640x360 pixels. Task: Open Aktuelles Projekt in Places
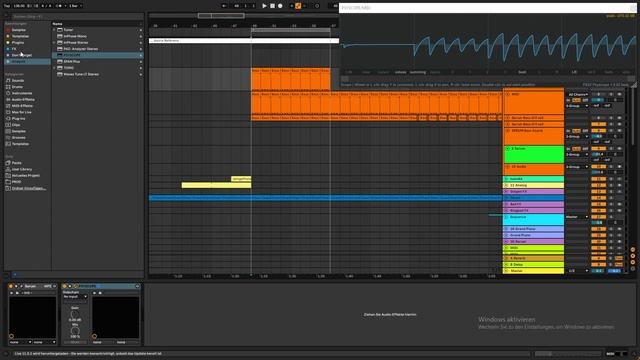[x=25, y=176]
